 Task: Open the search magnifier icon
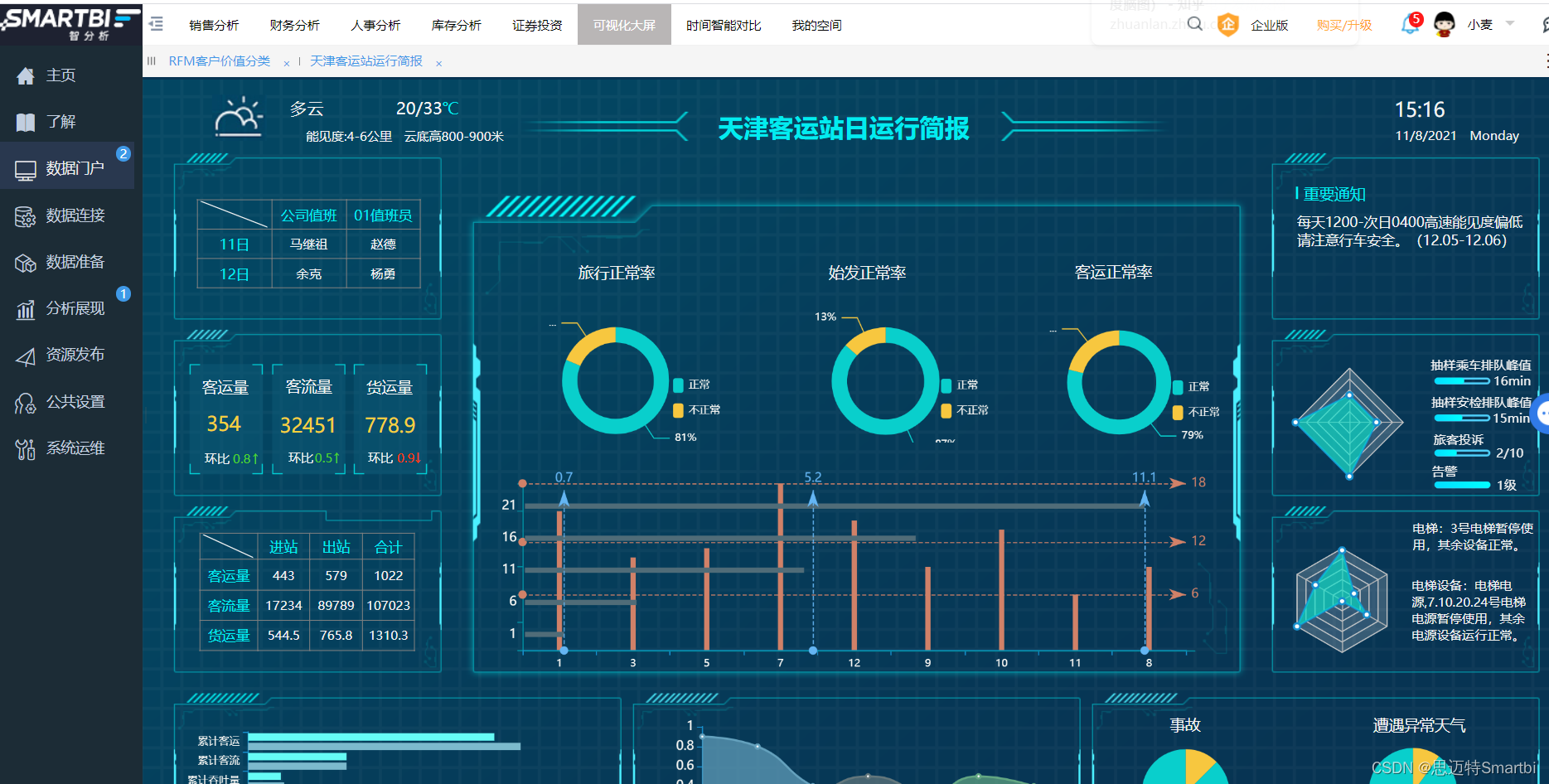1194,24
